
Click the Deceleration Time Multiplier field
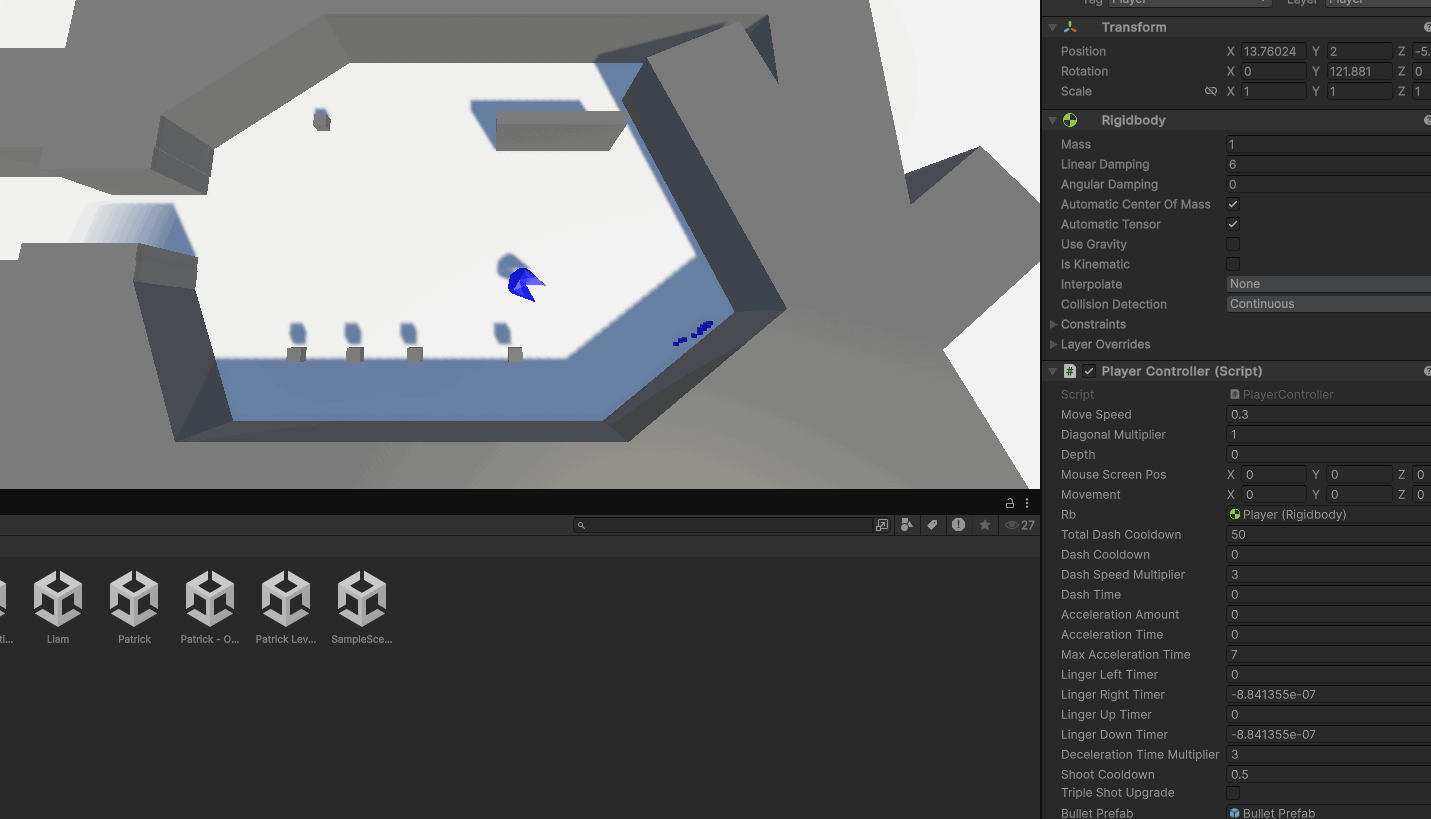point(1329,754)
